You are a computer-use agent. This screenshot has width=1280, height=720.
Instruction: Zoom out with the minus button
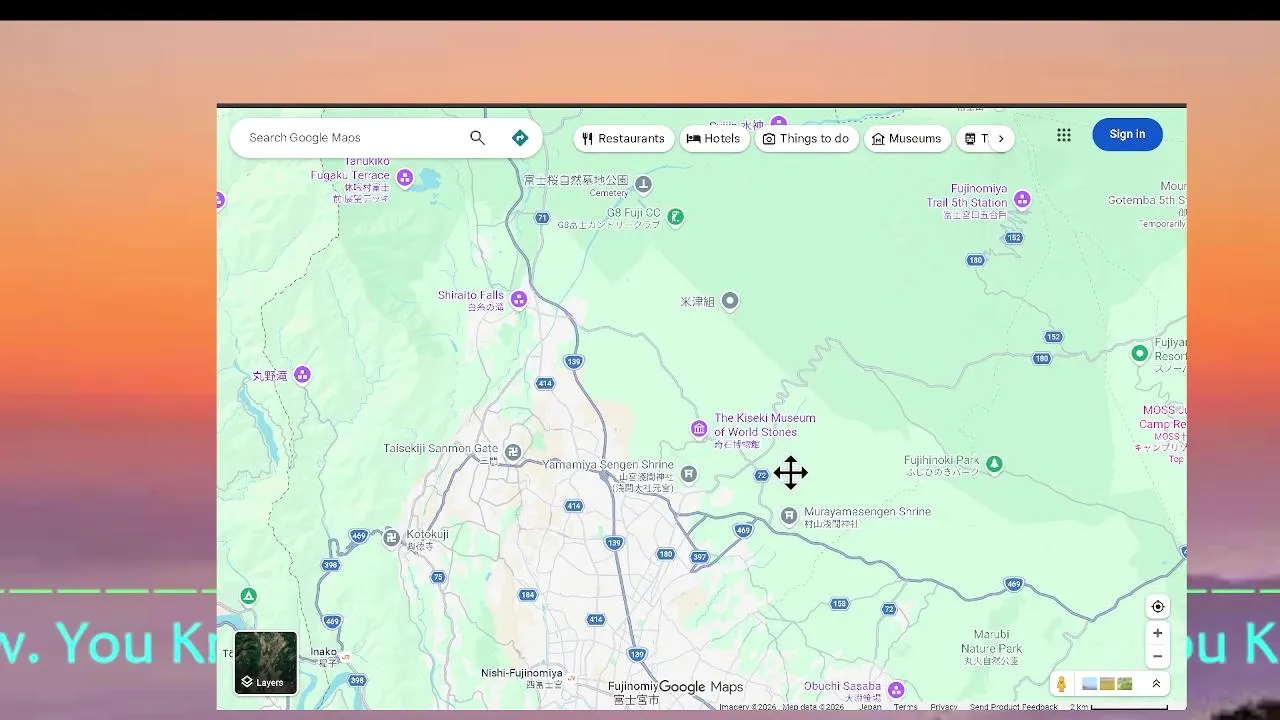1158,657
